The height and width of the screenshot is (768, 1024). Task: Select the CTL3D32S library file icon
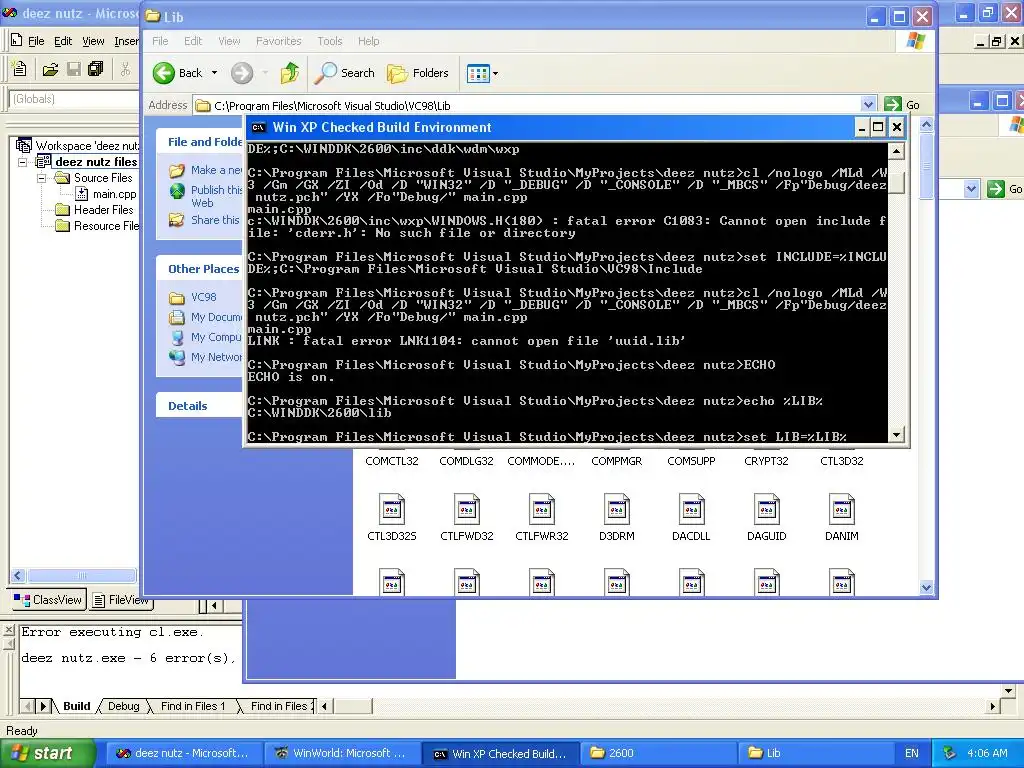coord(391,509)
